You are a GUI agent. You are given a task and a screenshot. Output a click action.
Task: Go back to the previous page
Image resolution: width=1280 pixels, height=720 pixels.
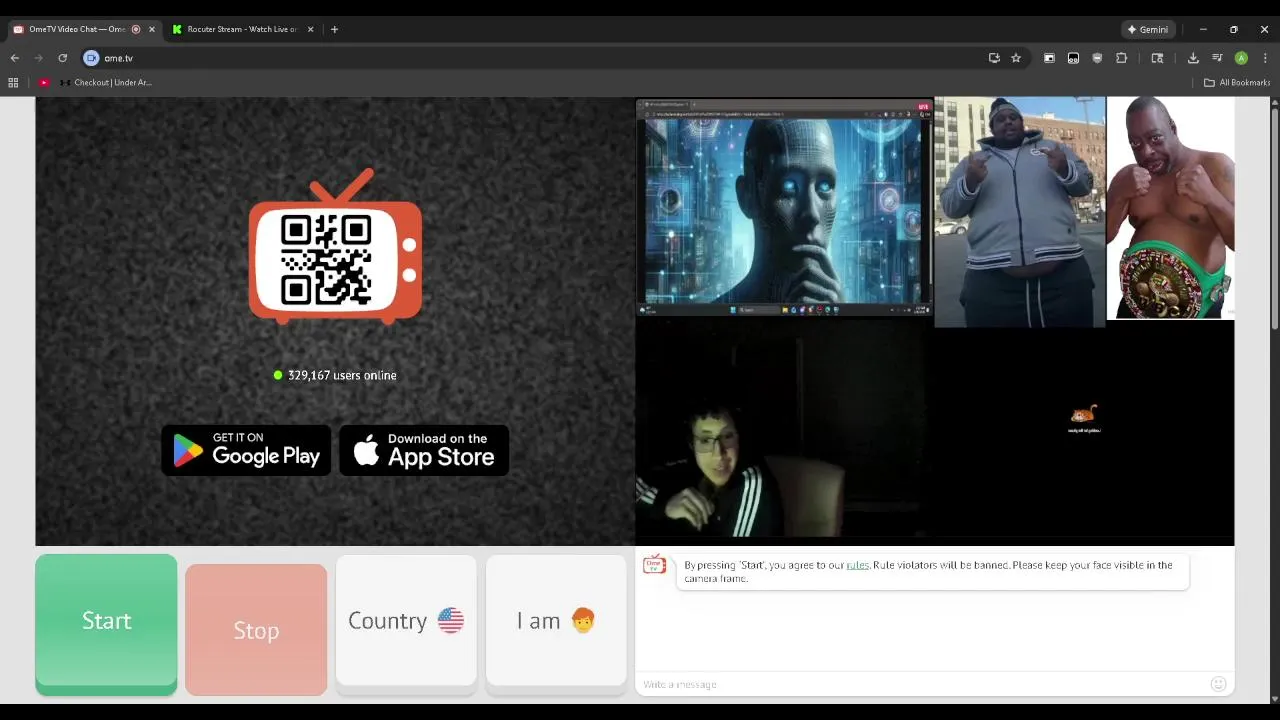[15, 58]
